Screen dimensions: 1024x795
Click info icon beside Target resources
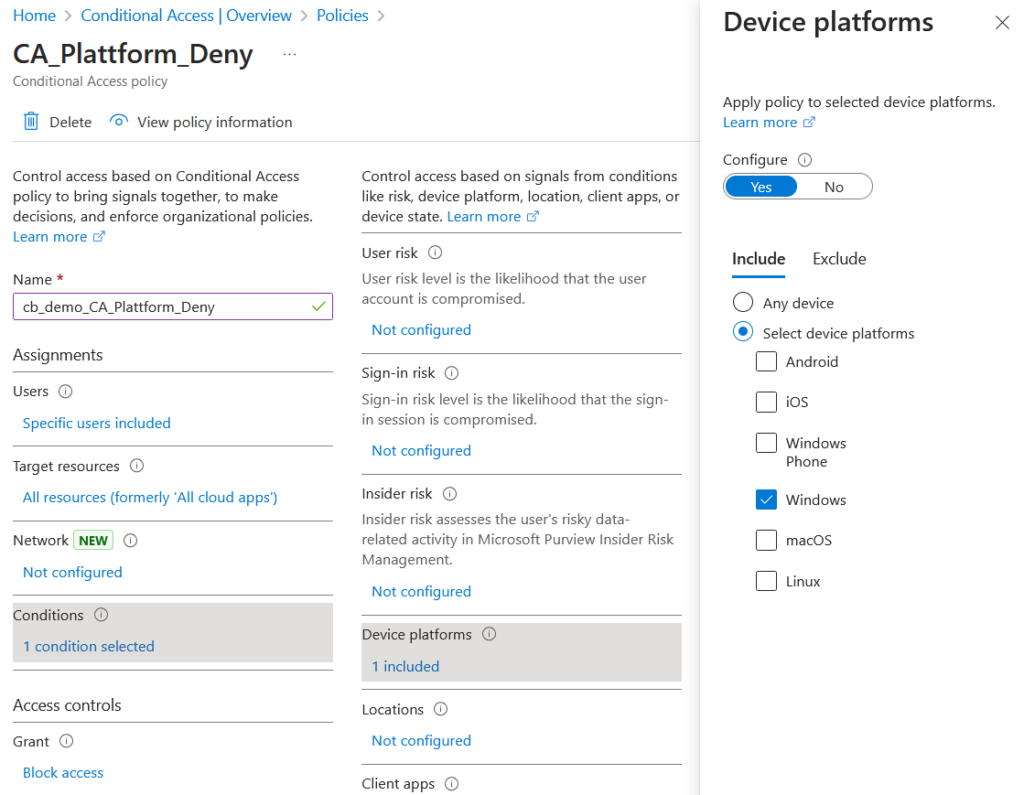[137, 466]
